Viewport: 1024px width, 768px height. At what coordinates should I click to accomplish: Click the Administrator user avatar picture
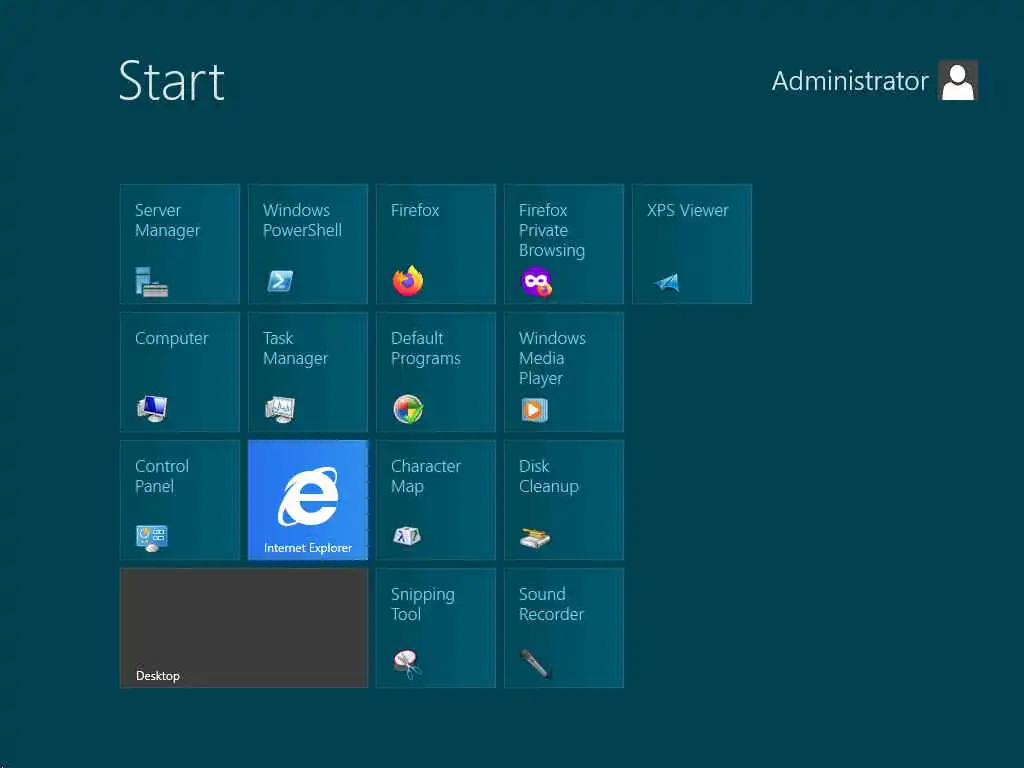[958, 80]
